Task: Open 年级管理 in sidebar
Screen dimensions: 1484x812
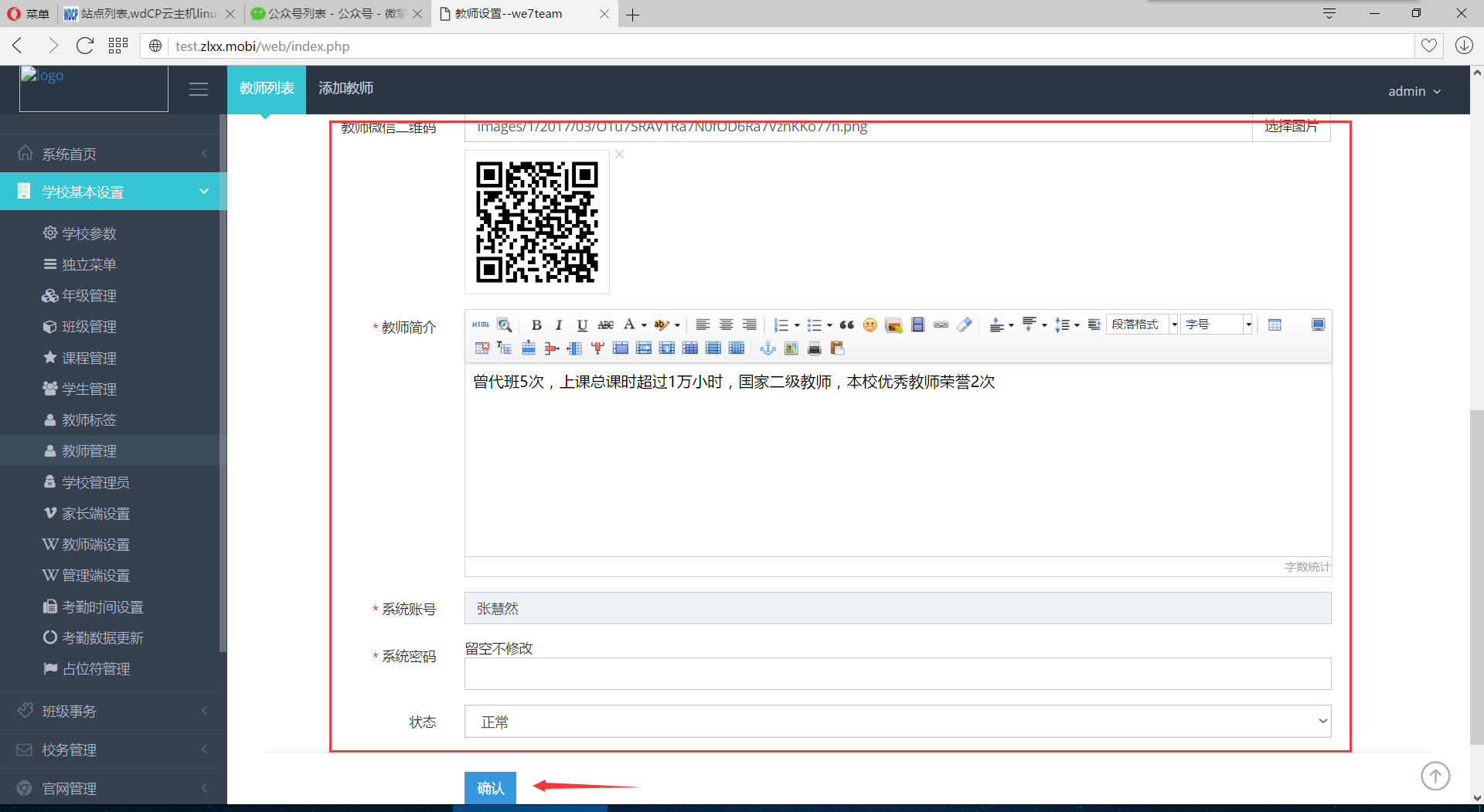Action: click(89, 296)
